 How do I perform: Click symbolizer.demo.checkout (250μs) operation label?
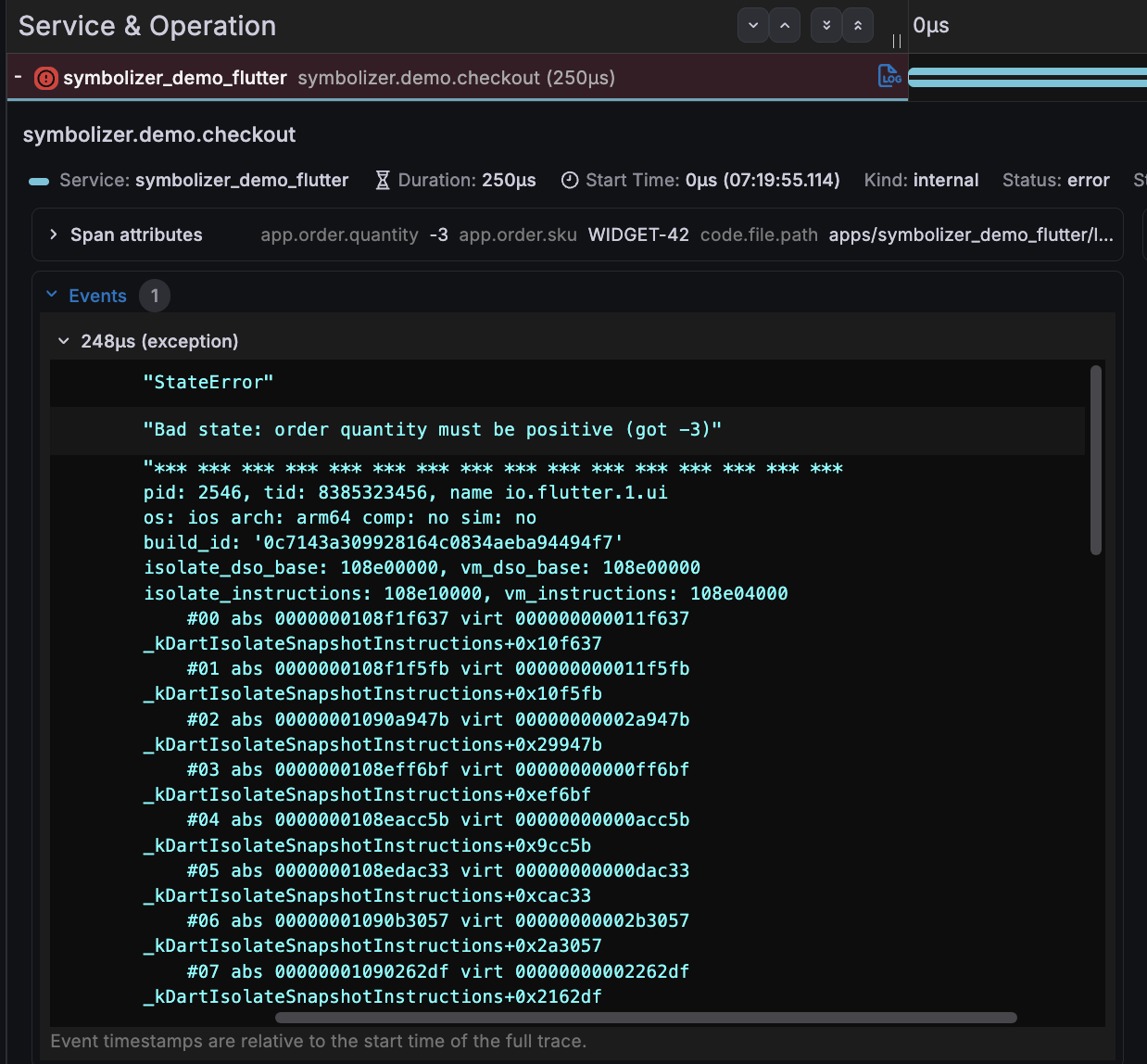click(456, 78)
